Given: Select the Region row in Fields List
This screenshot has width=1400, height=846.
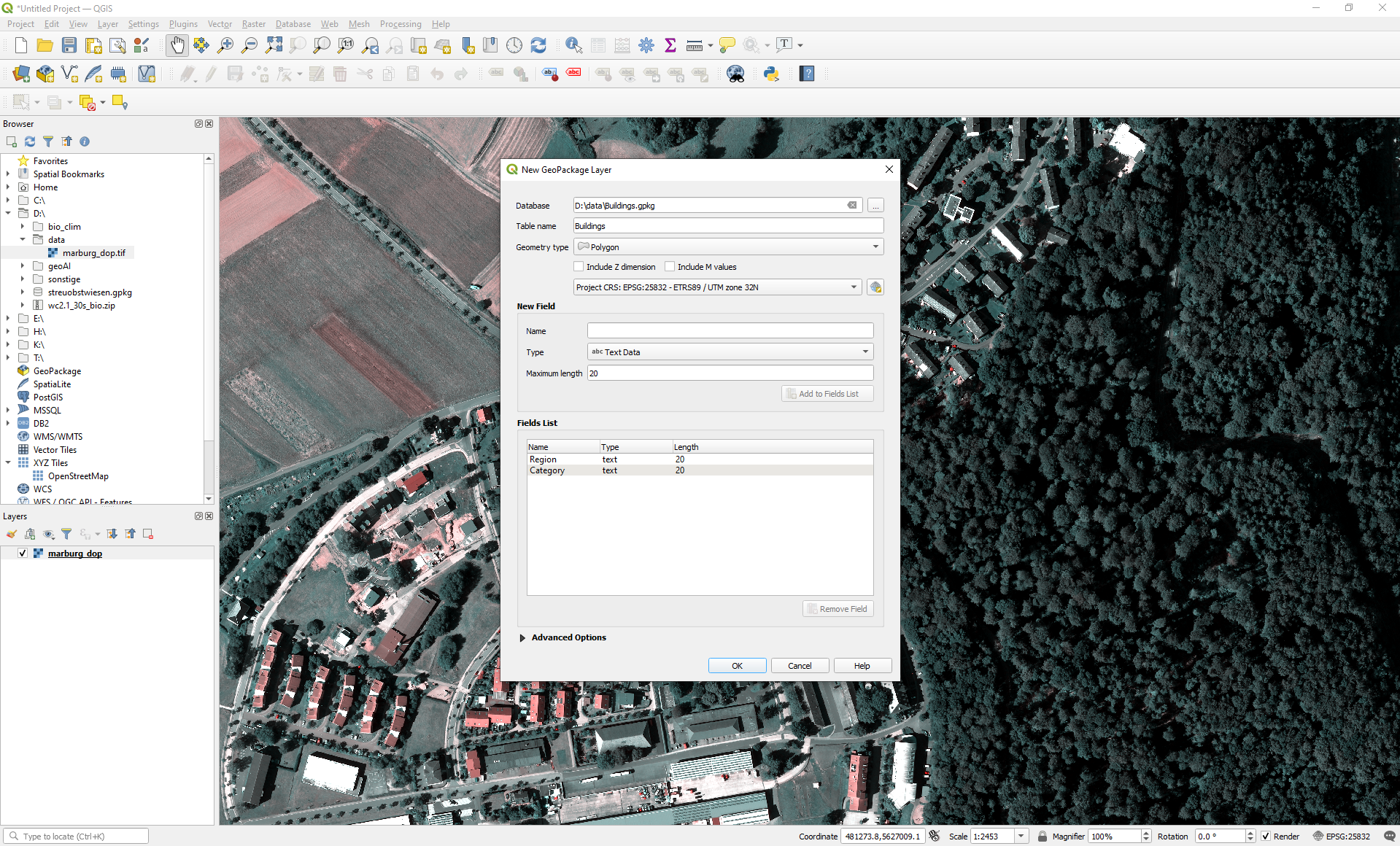Looking at the screenshot, I should click(x=700, y=459).
